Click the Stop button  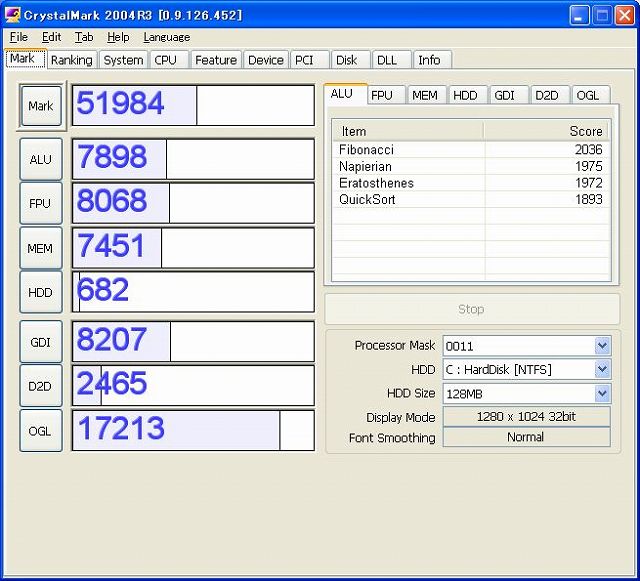point(472,309)
